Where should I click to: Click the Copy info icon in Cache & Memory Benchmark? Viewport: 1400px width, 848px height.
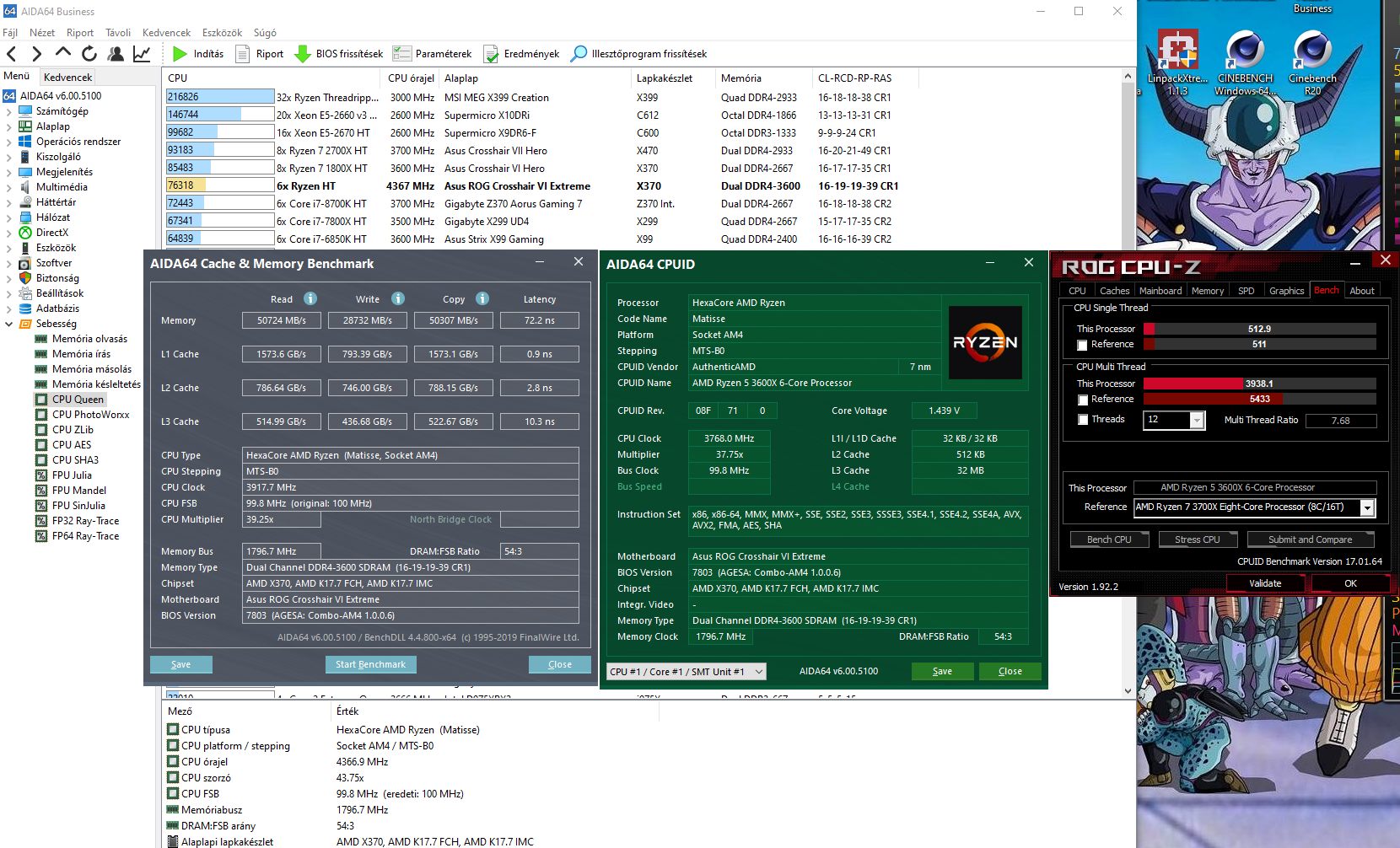[x=482, y=298]
